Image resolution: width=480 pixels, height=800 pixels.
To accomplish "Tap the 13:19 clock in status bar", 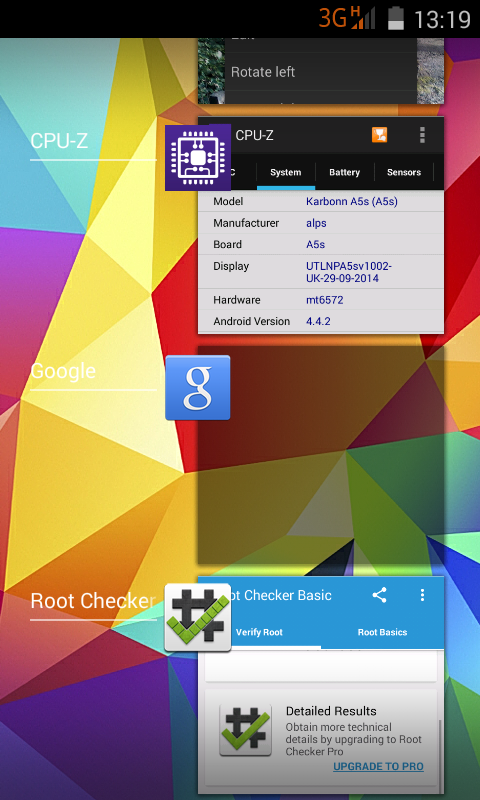I will coord(442,19).
